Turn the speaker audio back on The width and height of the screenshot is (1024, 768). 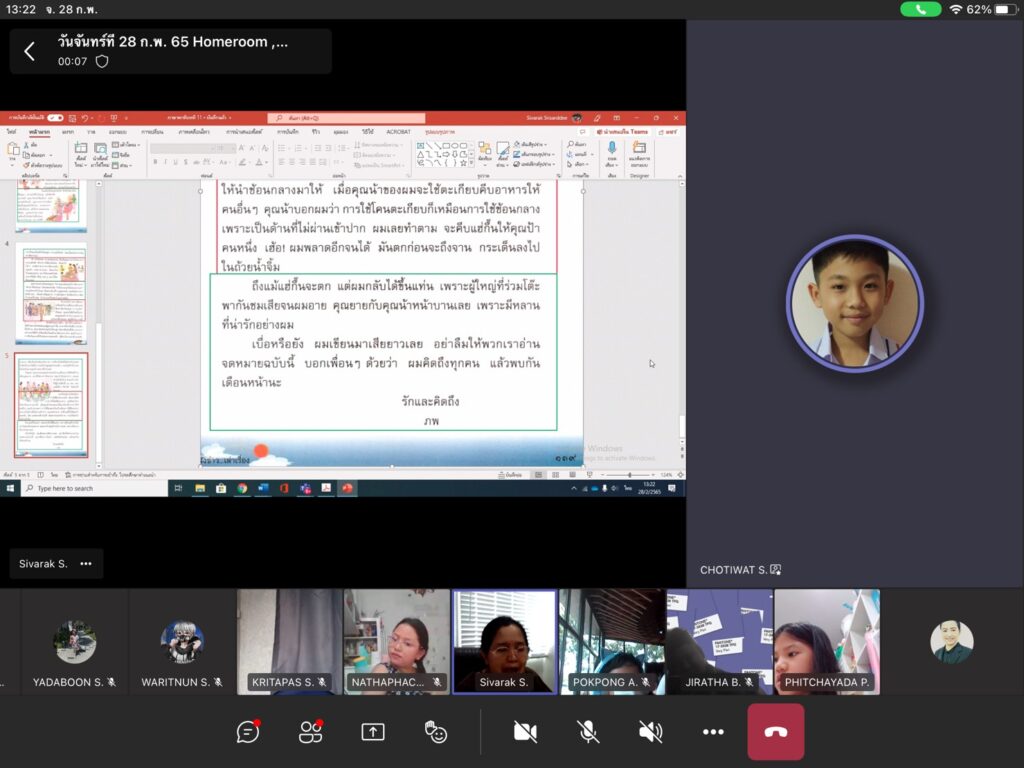click(650, 732)
